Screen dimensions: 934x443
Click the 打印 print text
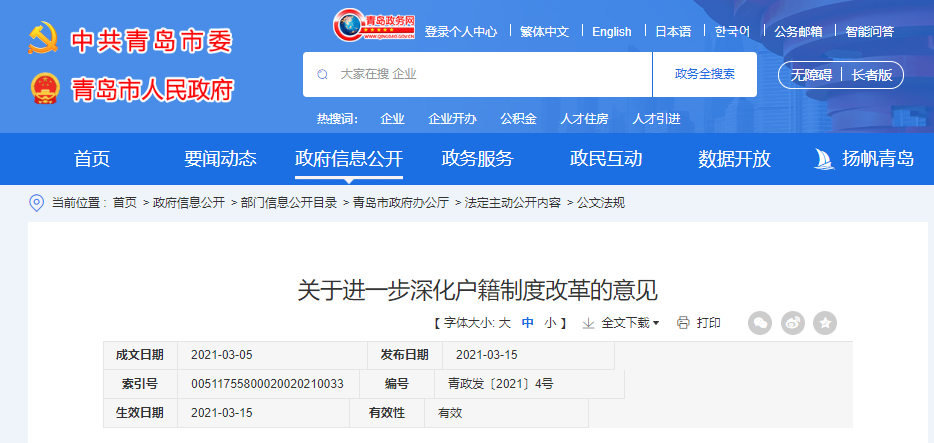coord(709,323)
